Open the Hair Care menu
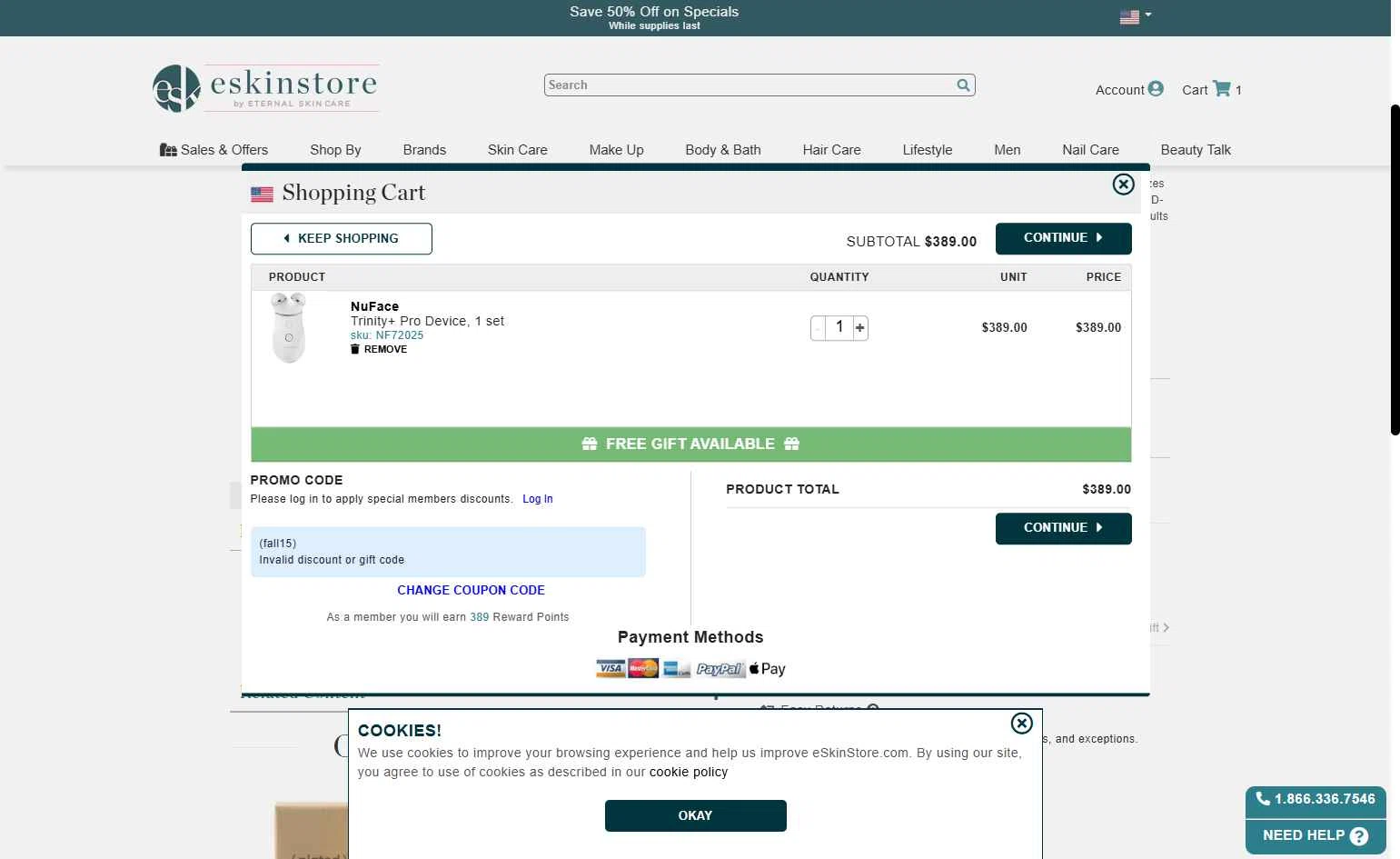This screenshot has width=1400, height=859. tap(832, 150)
